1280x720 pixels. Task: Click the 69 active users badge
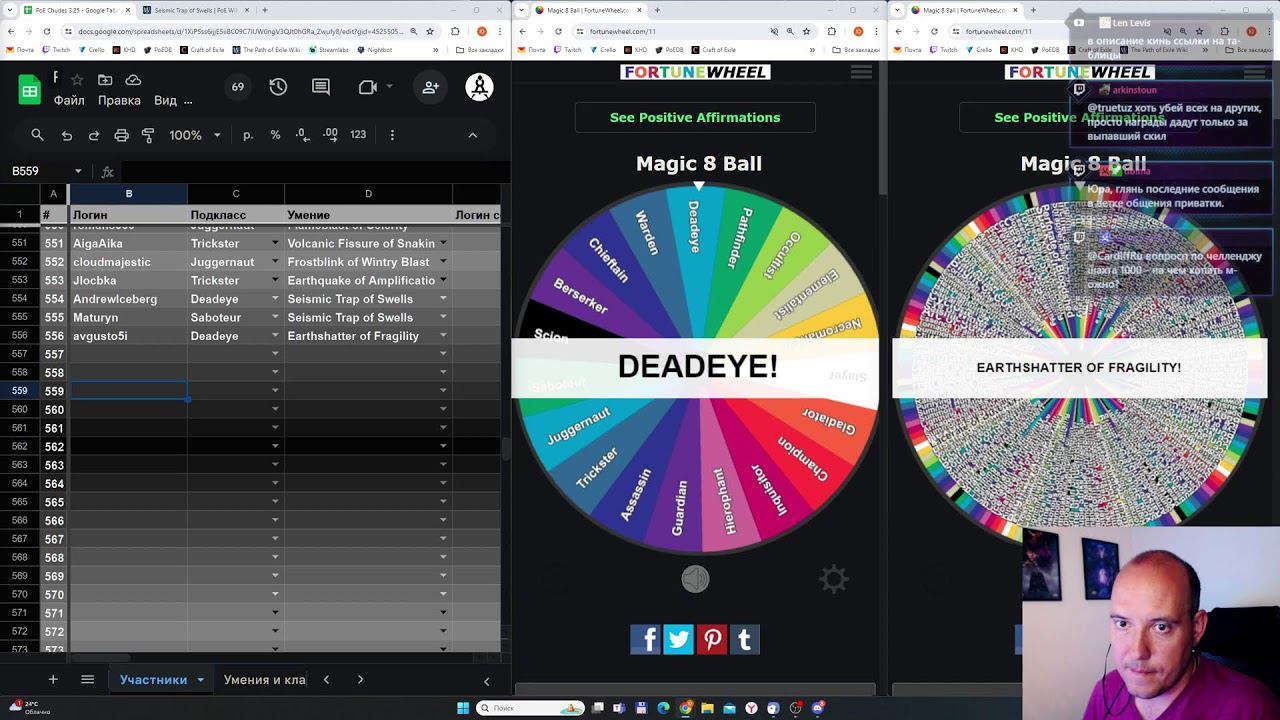click(x=238, y=87)
